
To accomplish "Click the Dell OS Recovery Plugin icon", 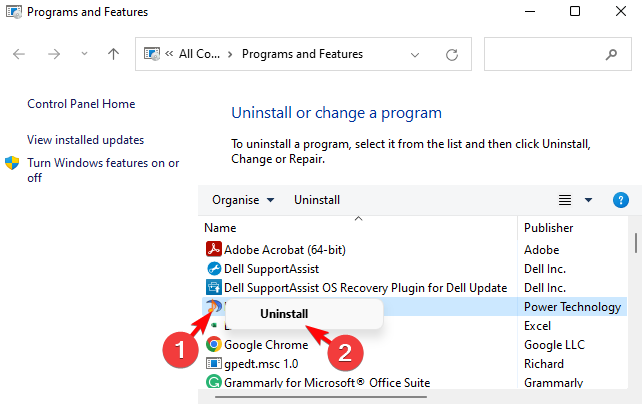I will click(x=213, y=288).
